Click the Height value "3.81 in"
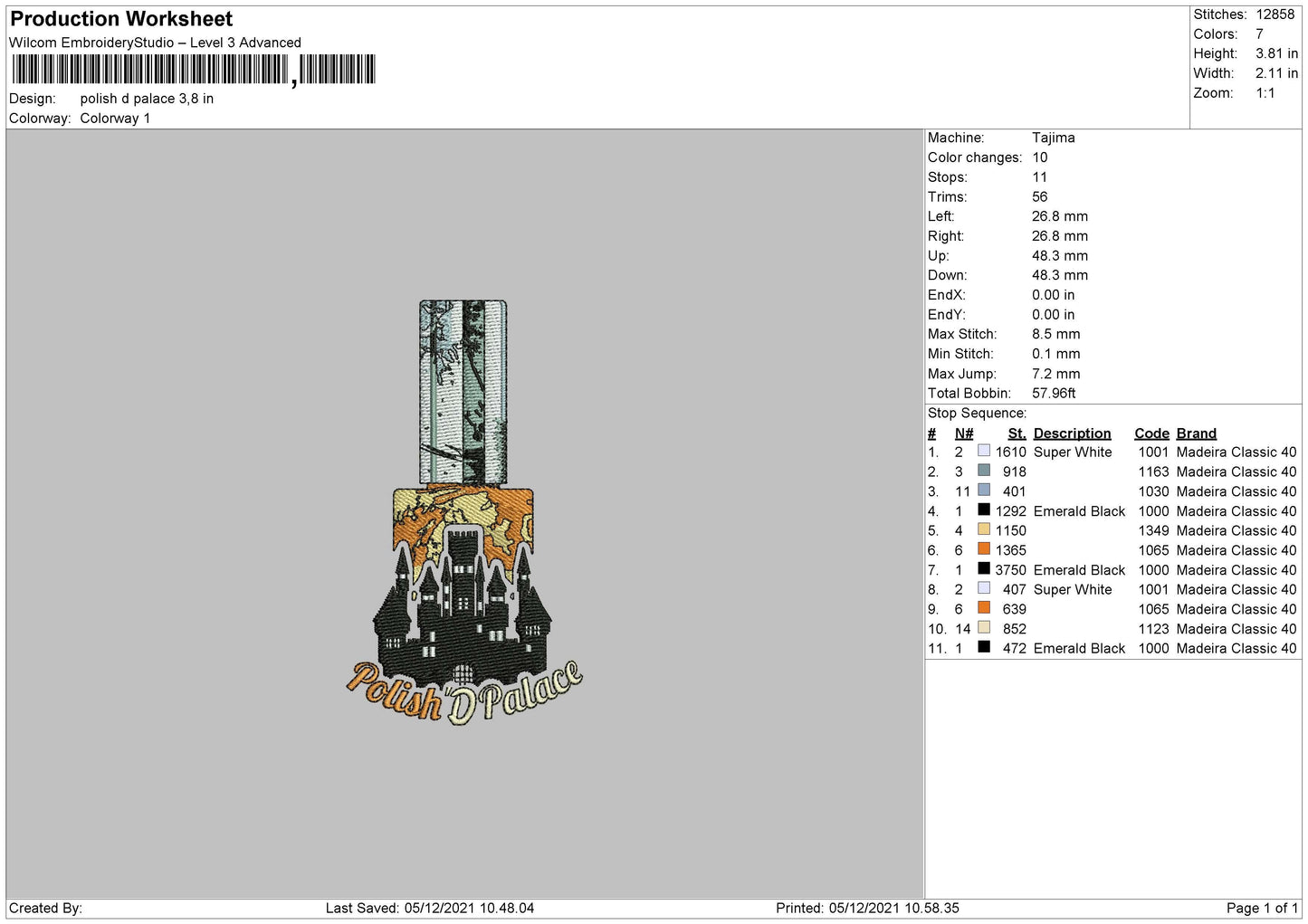Screen dimensions: 1308x924 [1276, 54]
